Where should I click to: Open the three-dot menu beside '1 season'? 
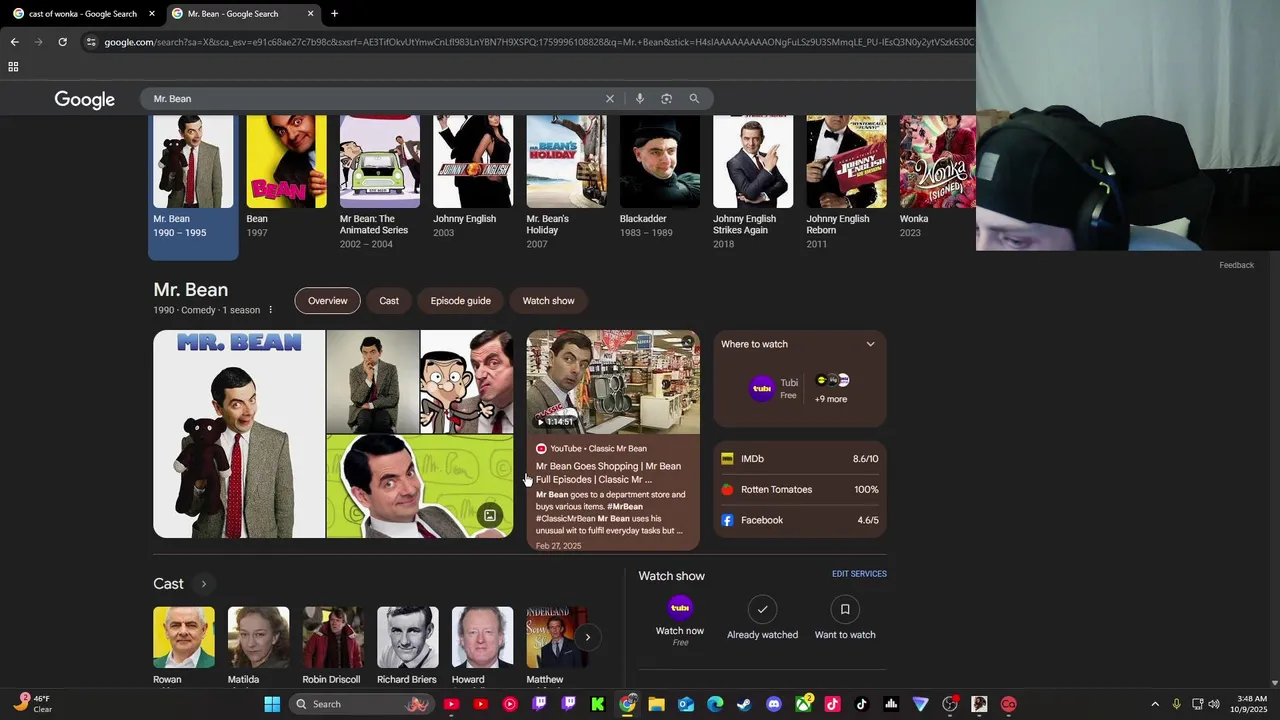pos(270,310)
